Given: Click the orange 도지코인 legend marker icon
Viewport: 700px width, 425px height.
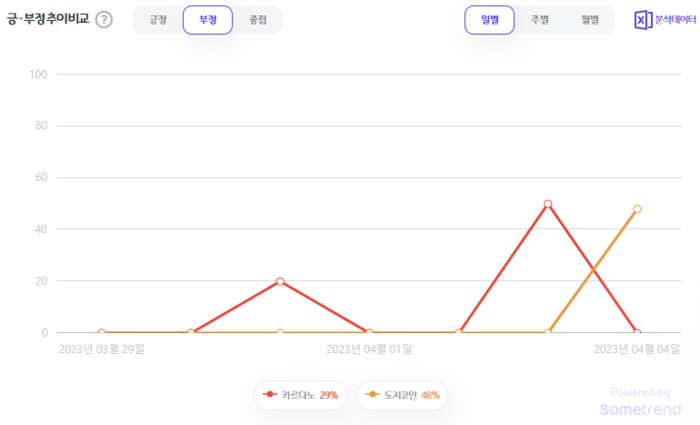Looking at the screenshot, I should (373, 395).
